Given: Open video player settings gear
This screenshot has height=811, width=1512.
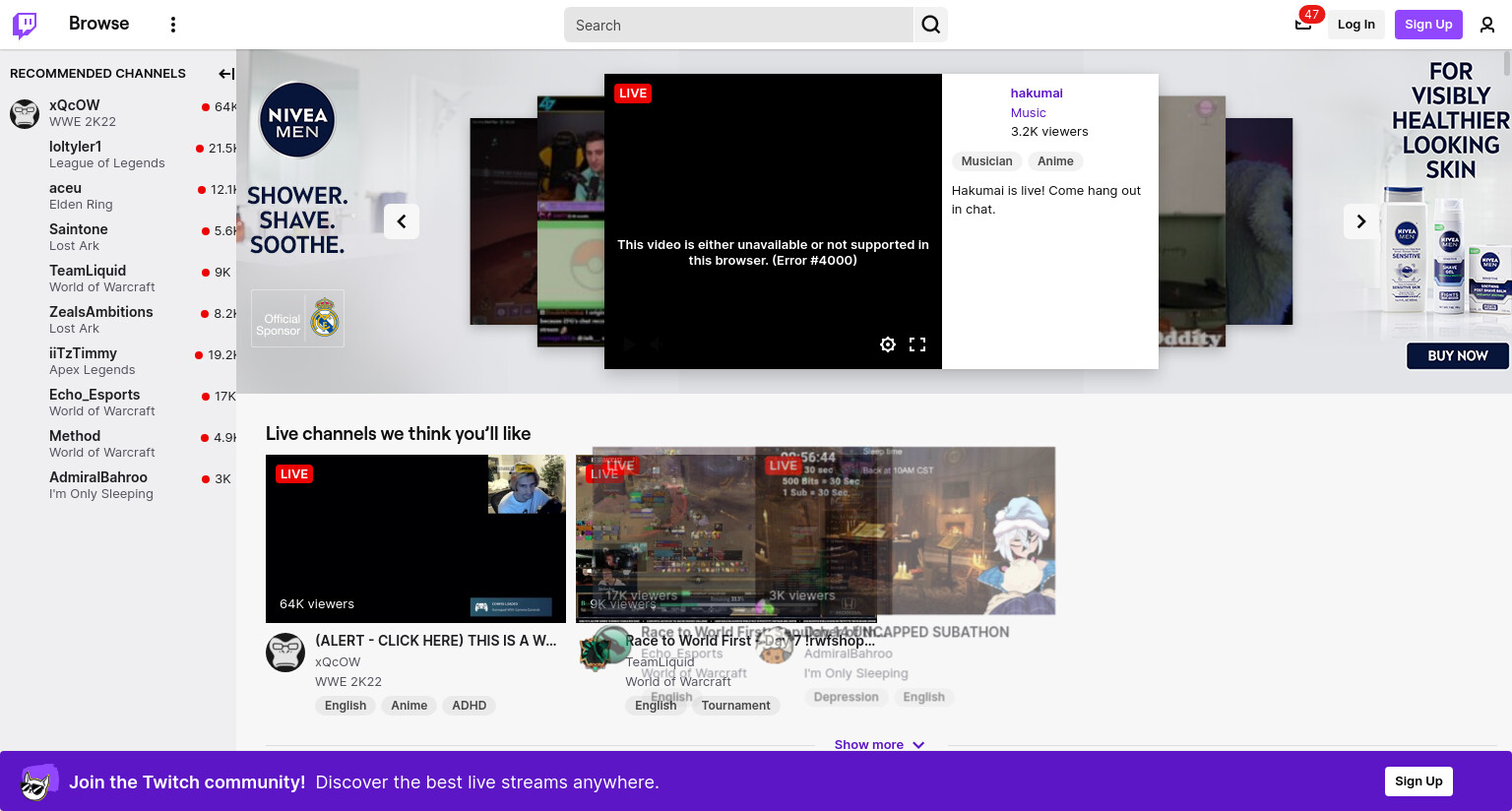Looking at the screenshot, I should point(888,344).
